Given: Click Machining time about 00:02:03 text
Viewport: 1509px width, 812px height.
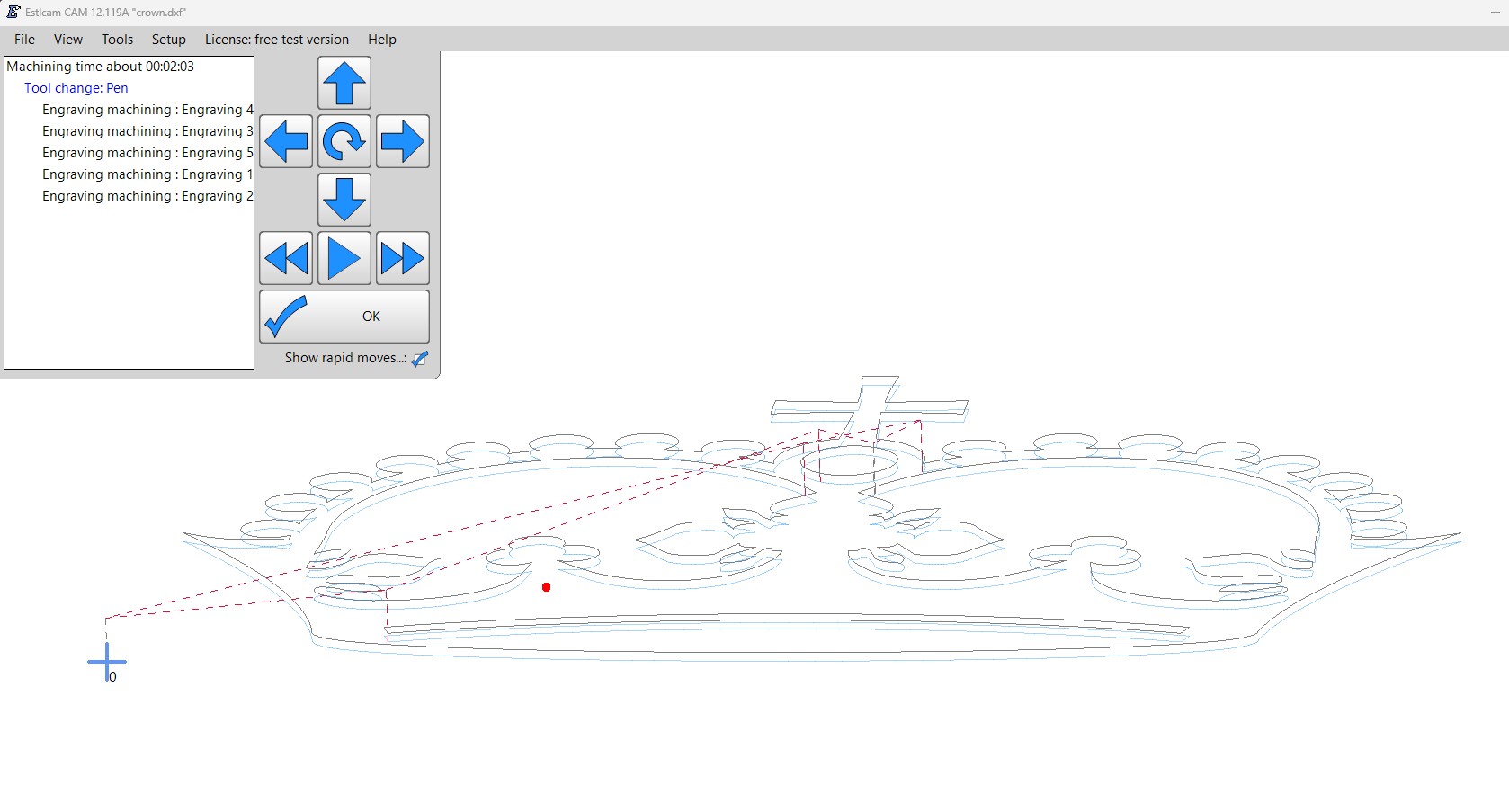Looking at the screenshot, I should (101, 67).
